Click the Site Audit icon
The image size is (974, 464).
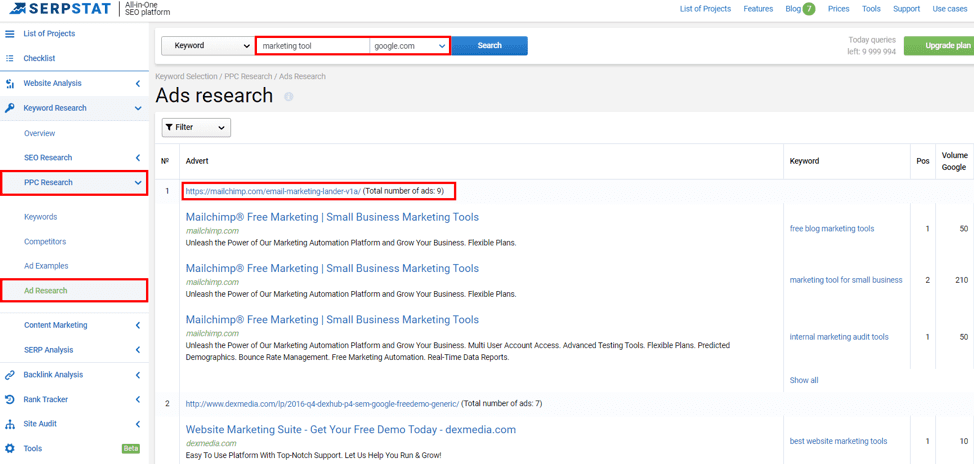coord(10,424)
